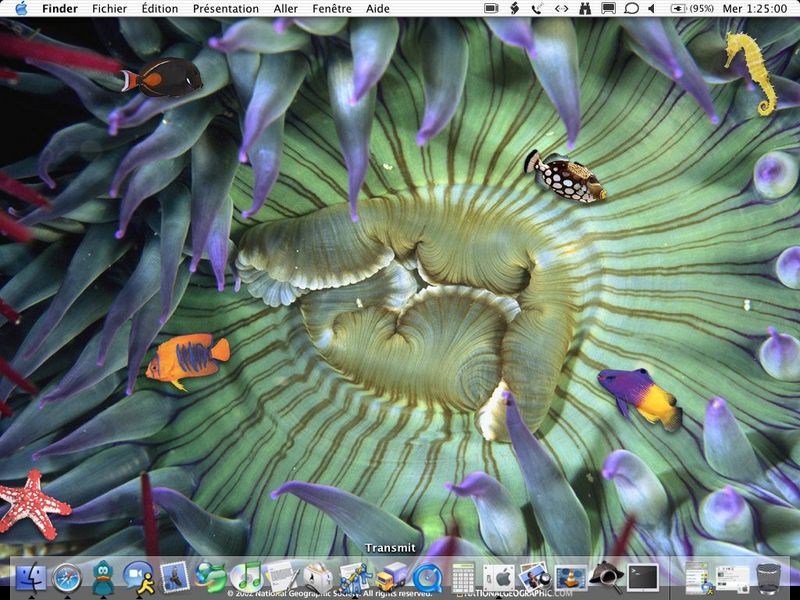Image resolution: width=800 pixels, height=600 pixels.
Task: Open the iChat bubble status menu
Action: 631,8
